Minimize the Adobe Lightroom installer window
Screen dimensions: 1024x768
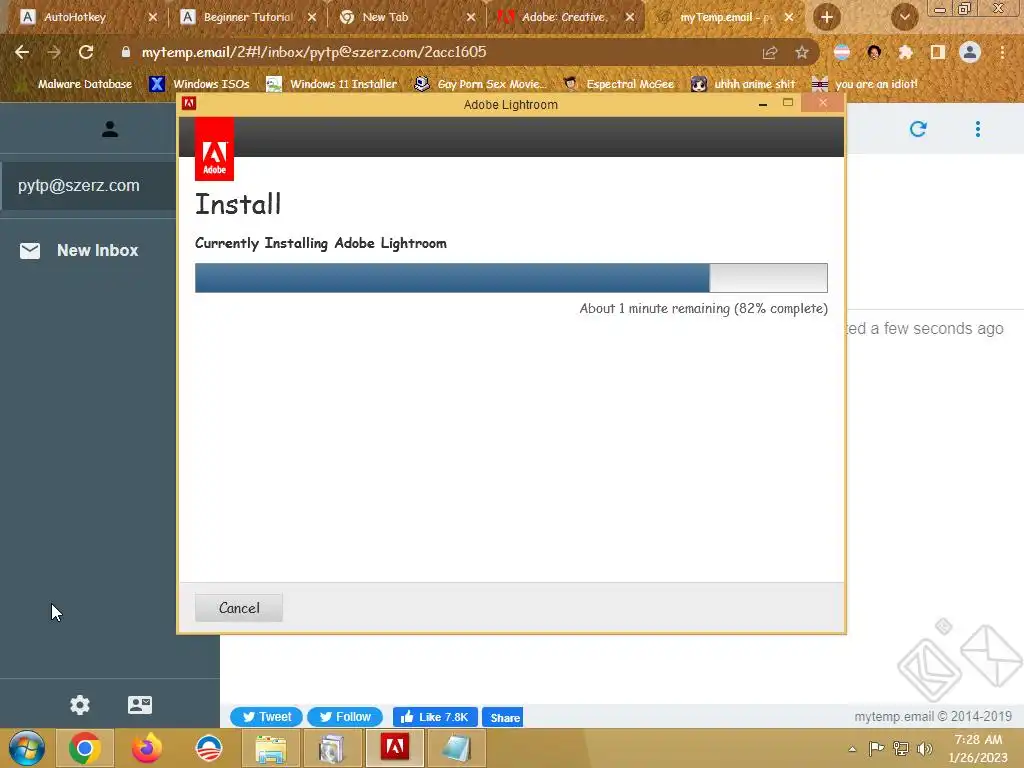(x=763, y=104)
